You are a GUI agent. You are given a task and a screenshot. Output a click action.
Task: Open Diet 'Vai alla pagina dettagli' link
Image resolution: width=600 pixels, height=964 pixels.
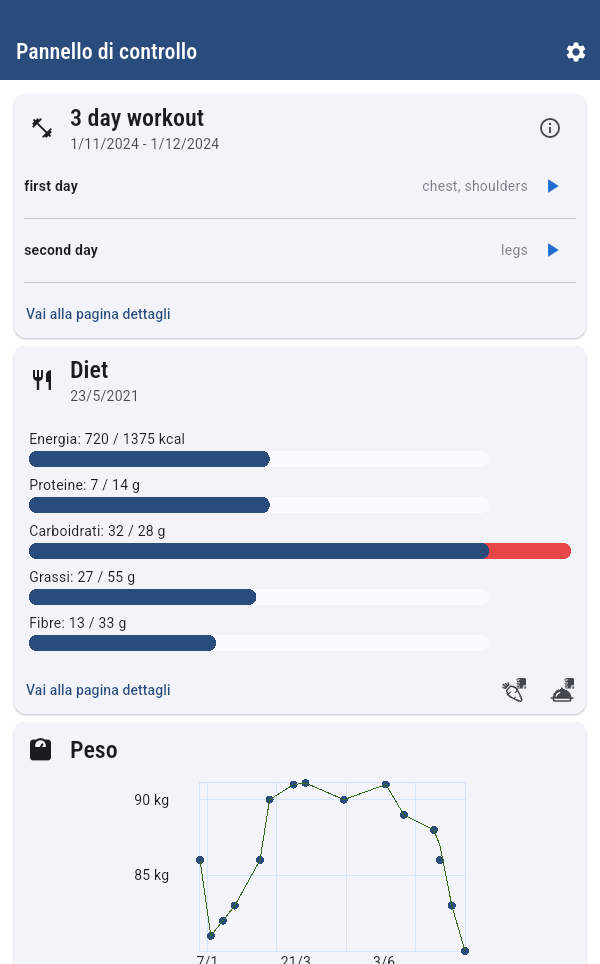point(98,690)
